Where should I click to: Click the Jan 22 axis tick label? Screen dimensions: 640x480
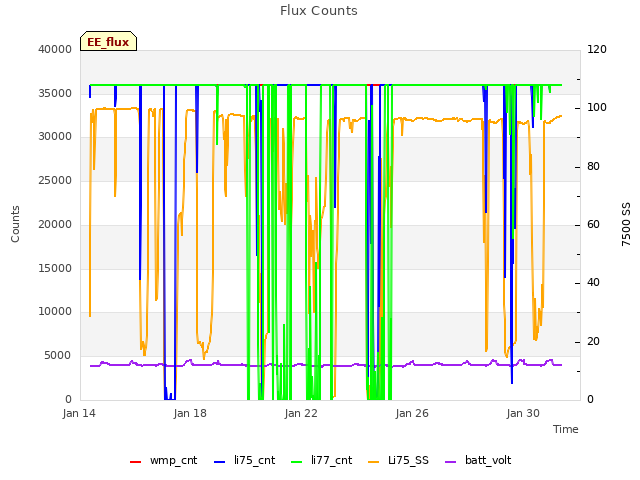301,413
